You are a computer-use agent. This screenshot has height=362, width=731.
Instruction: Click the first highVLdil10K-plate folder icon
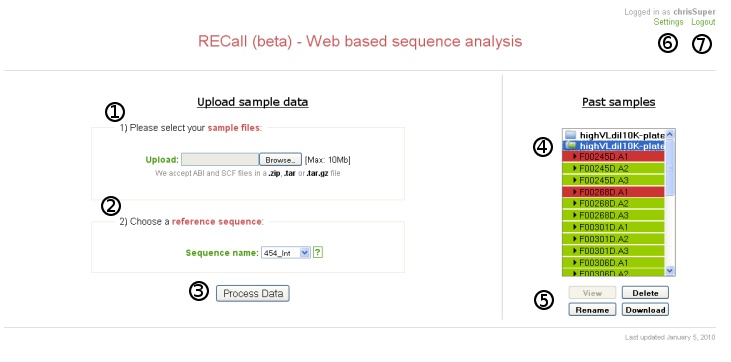coord(571,135)
